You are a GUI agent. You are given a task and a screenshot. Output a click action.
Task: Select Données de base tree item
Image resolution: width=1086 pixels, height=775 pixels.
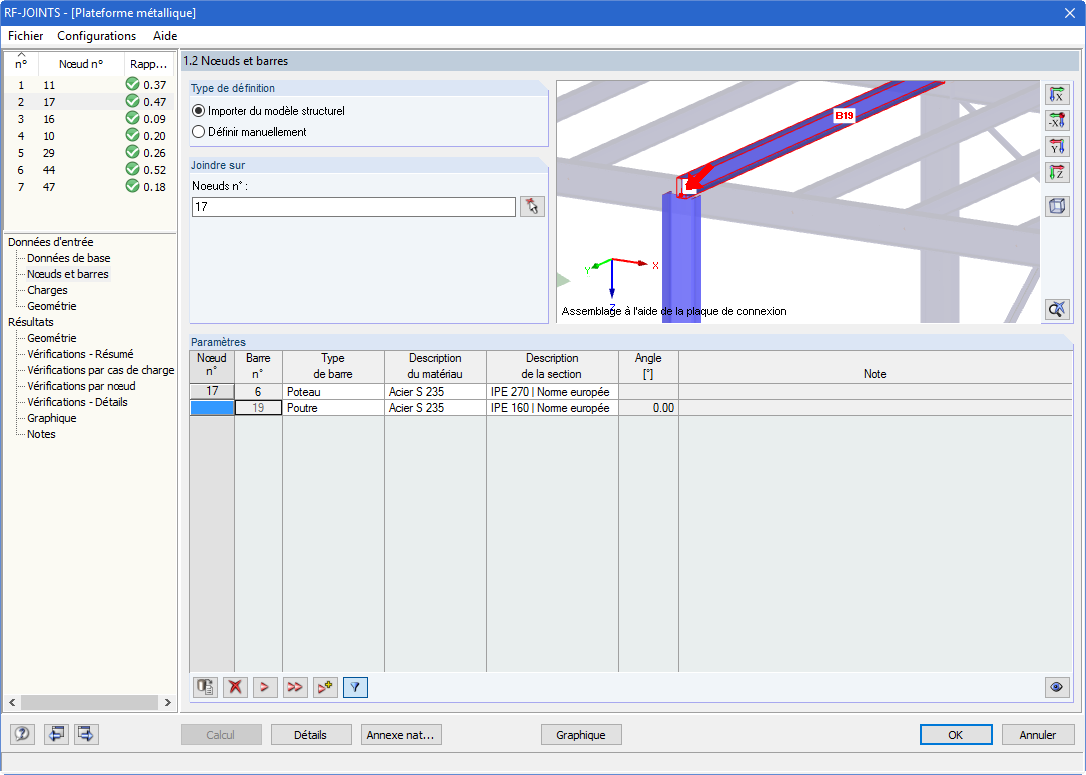click(x=69, y=258)
